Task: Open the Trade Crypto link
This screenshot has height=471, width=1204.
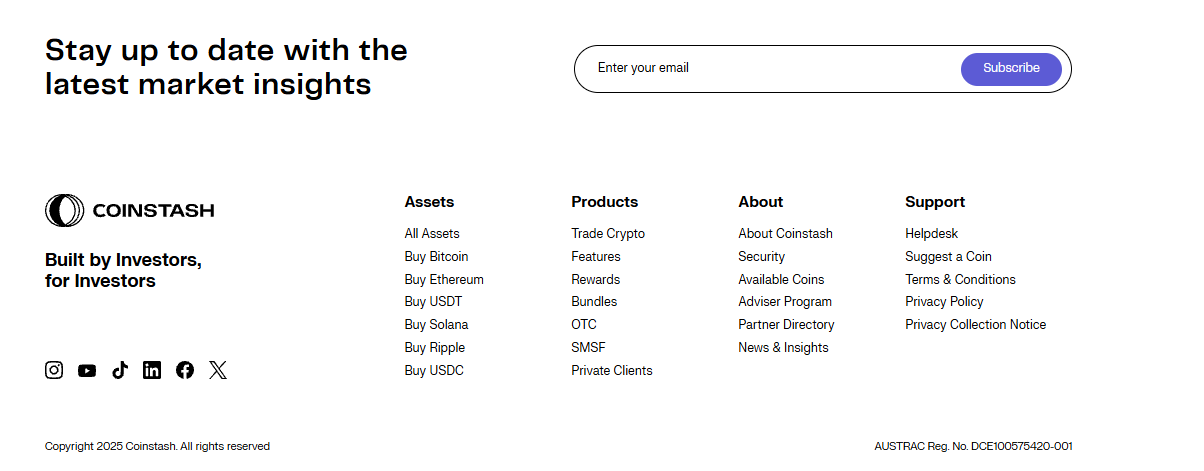Action: (608, 233)
